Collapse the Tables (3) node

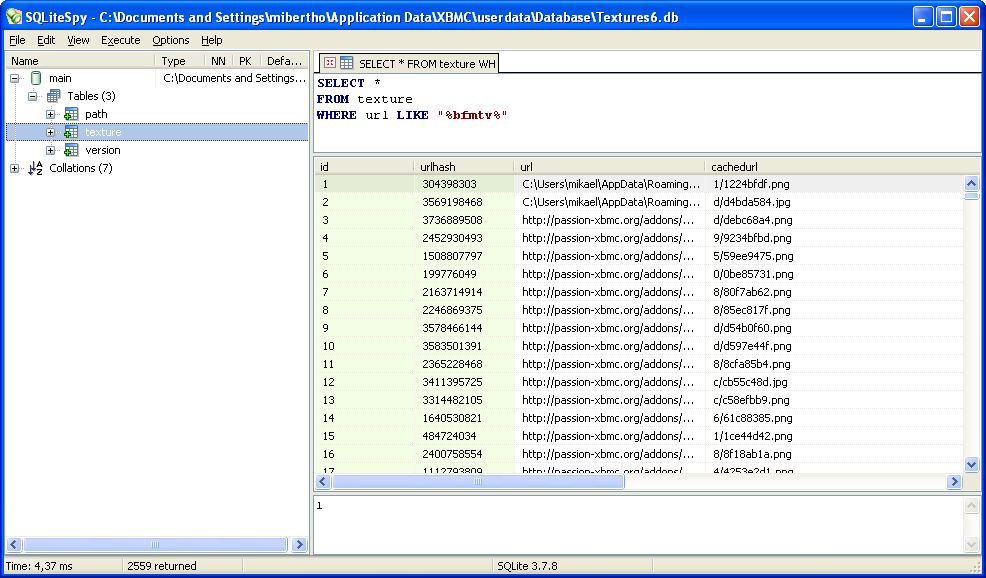point(33,96)
